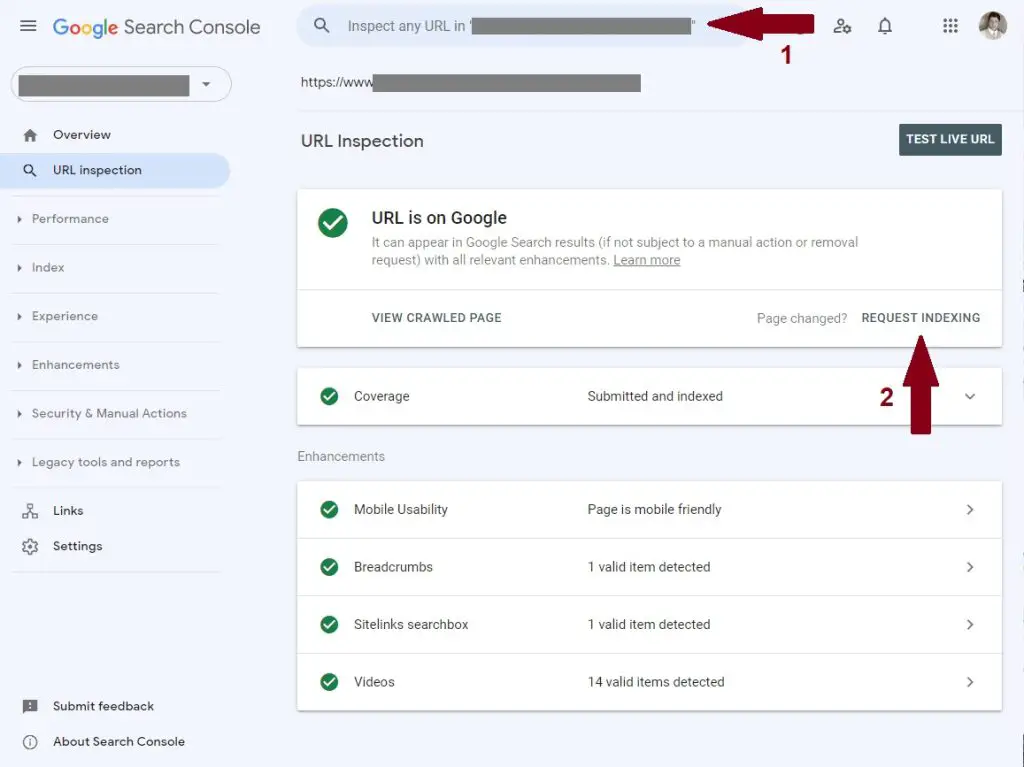The height and width of the screenshot is (767, 1024).
Task: Click the 'Page is mobile friendly' text
Action: (654, 510)
